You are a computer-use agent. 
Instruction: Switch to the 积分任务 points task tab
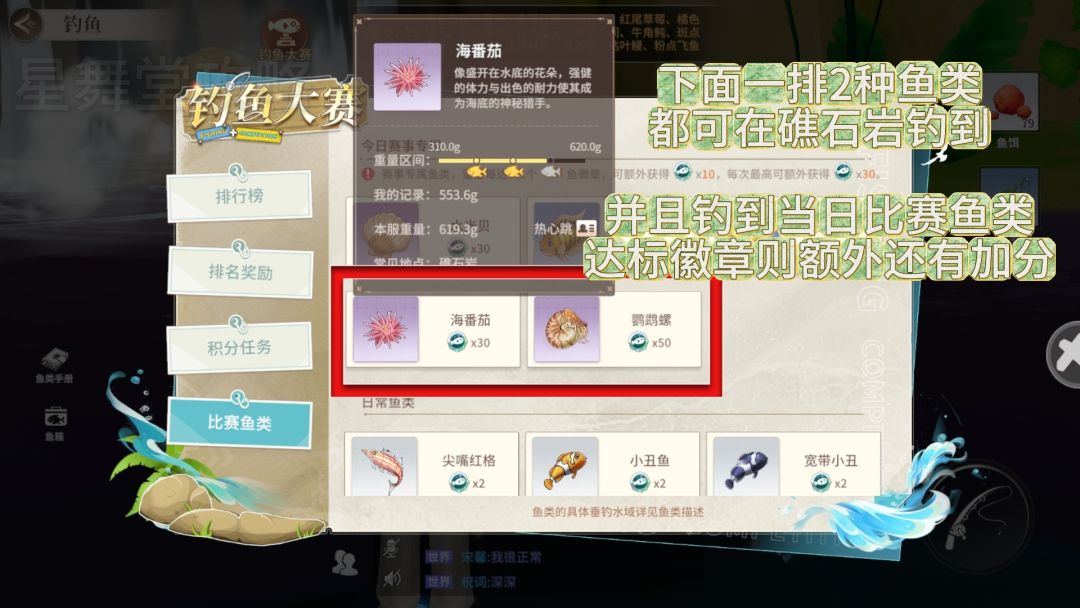[239, 347]
